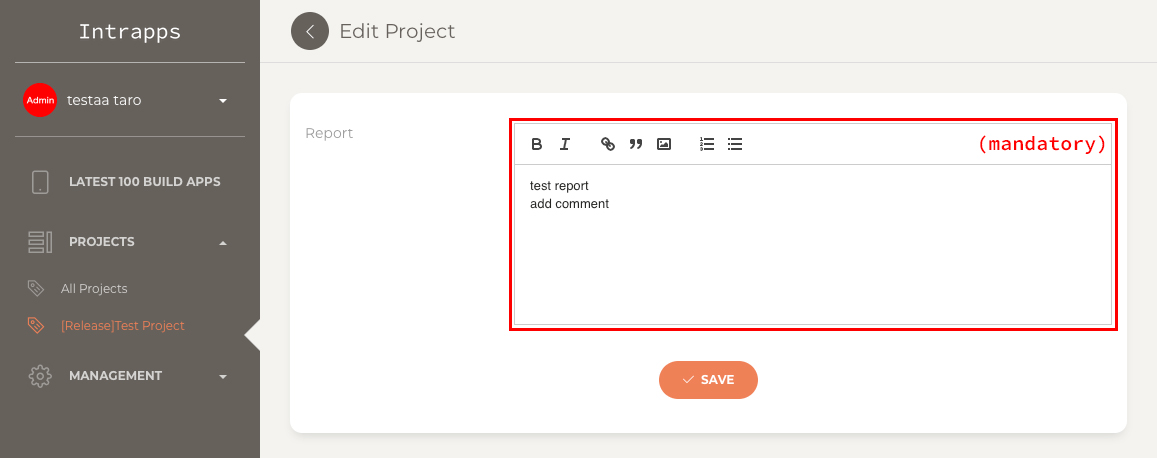
Task: Toggle bold formatting in the report editor
Action: click(536, 145)
